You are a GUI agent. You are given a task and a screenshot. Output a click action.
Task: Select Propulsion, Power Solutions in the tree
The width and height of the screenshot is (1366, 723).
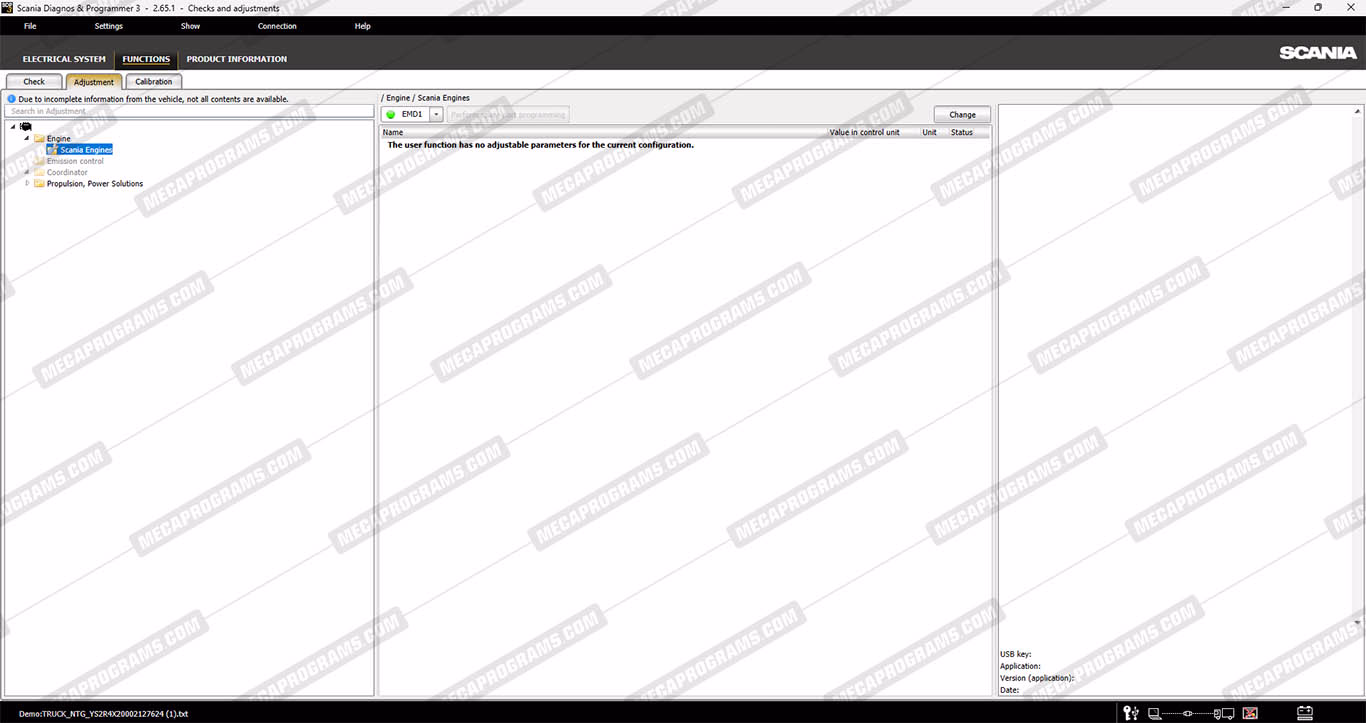95,184
